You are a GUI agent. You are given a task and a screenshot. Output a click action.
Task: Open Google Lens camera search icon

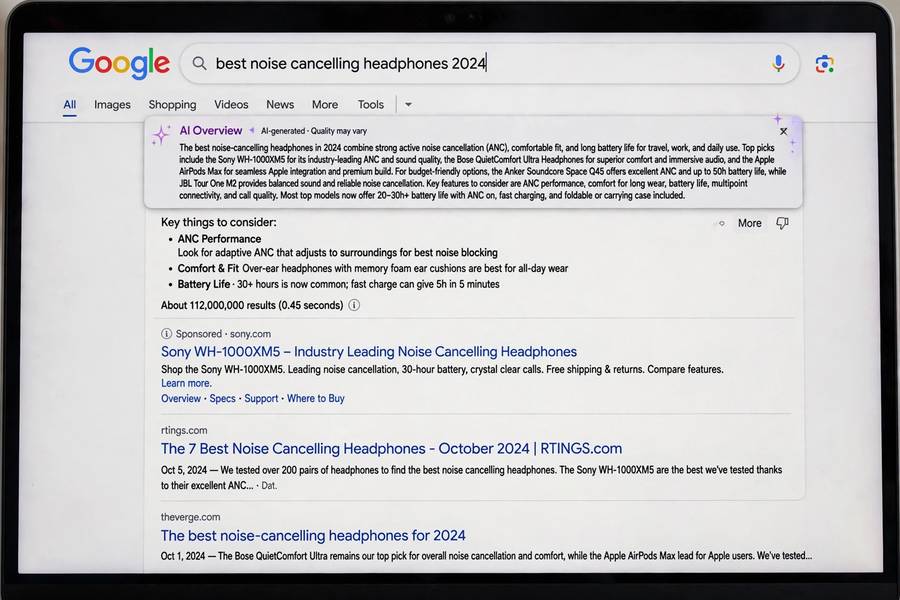point(825,64)
